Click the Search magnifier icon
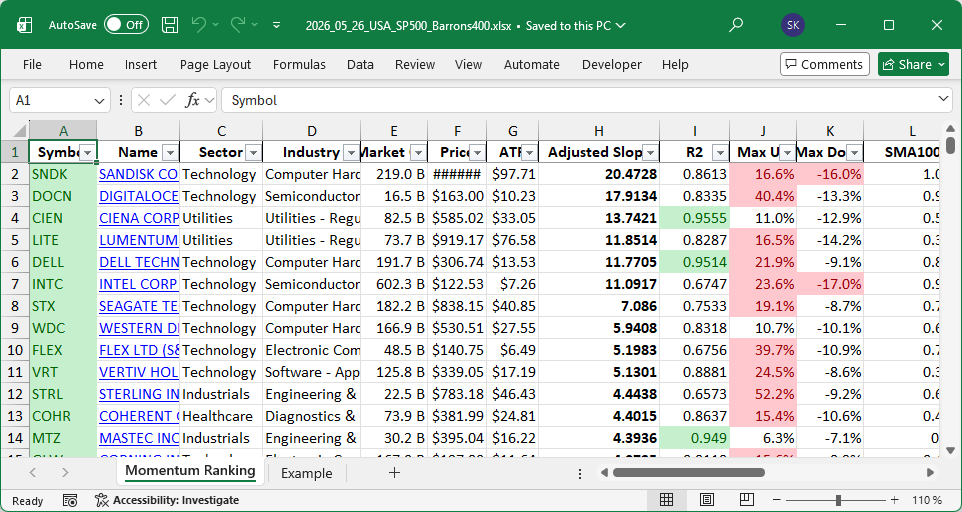962x512 pixels. pos(736,25)
